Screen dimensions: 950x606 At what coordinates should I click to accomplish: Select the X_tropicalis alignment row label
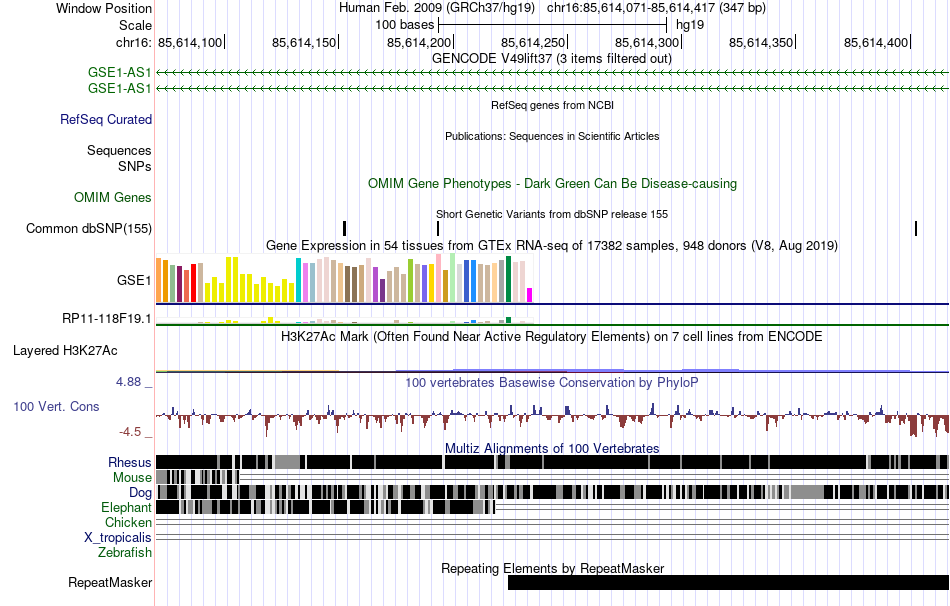(x=118, y=538)
